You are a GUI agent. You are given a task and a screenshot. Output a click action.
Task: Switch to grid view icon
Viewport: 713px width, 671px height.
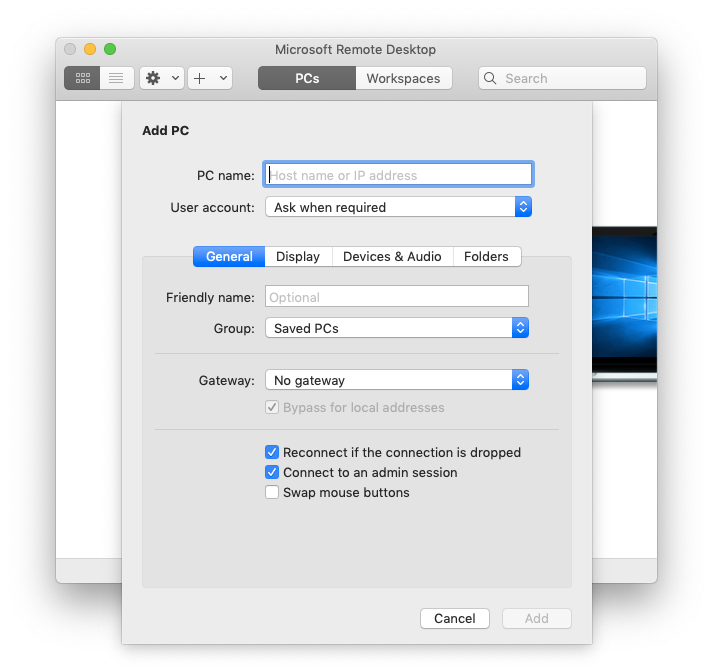(82, 78)
